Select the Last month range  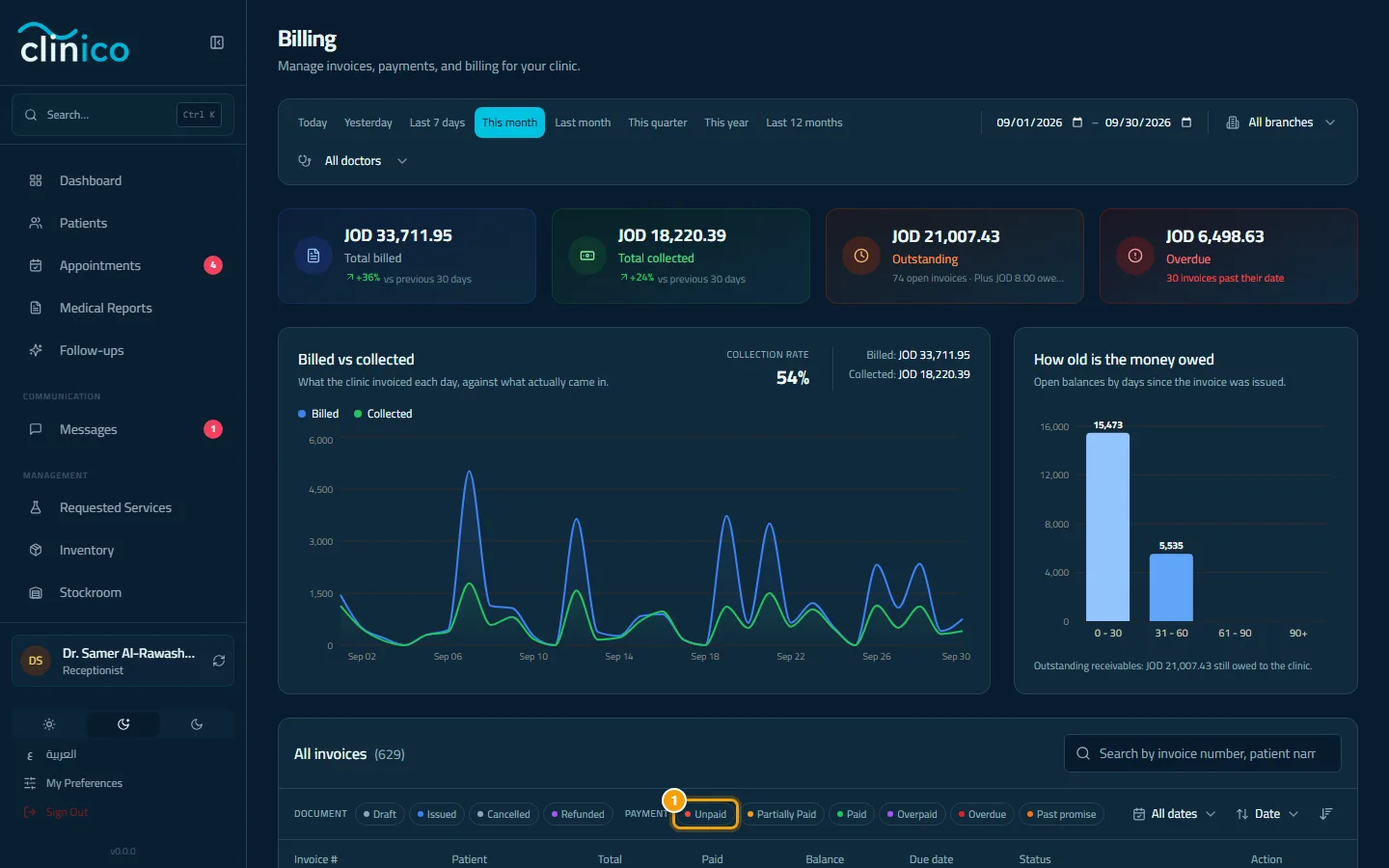583,122
